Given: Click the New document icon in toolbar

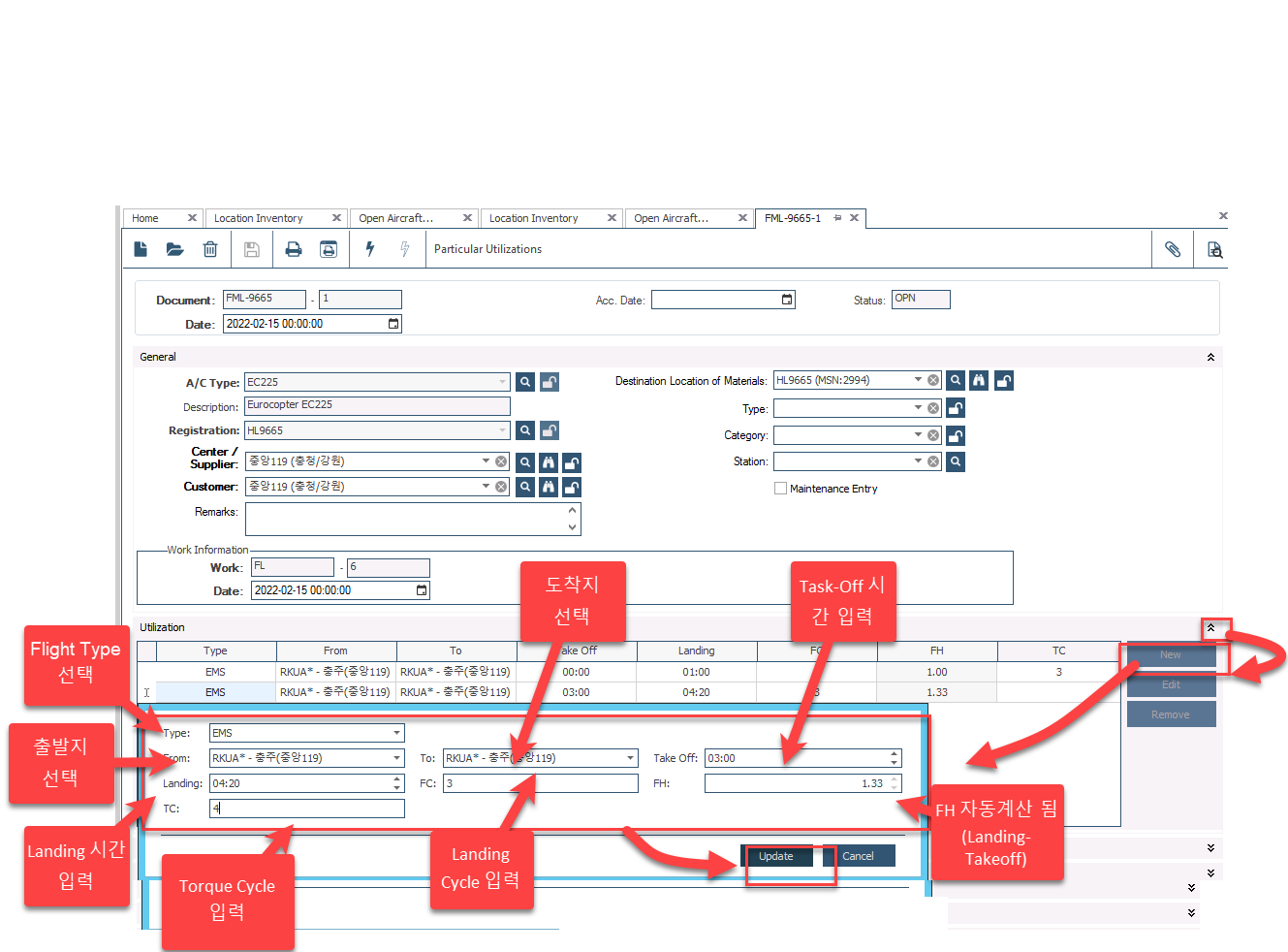Looking at the screenshot, I should [x=141, y=250].
